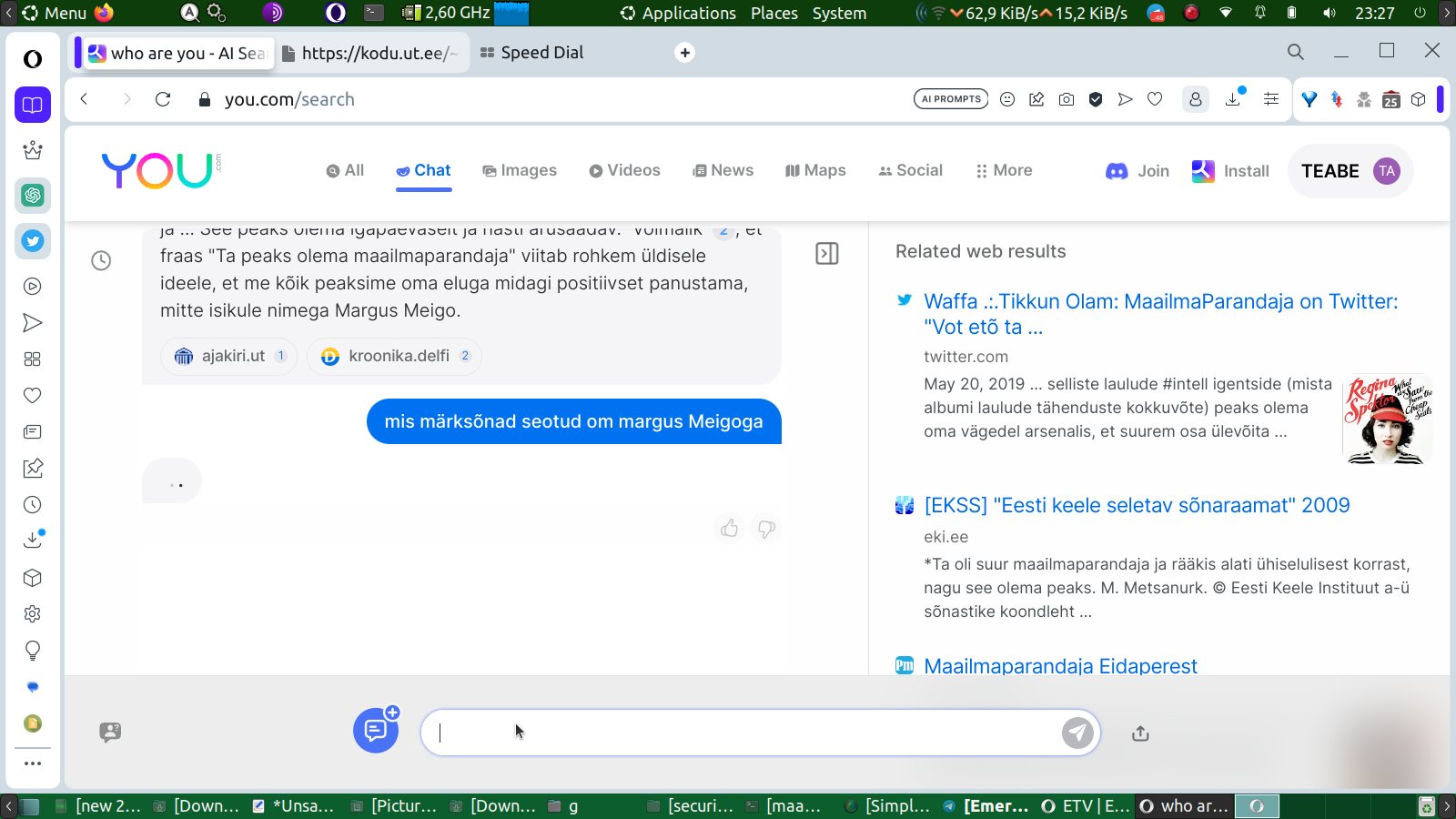The image size is (1456, 819).
Task: Open Waffa Tikkun Olam Twitter result
Action: coord(1160,314)
